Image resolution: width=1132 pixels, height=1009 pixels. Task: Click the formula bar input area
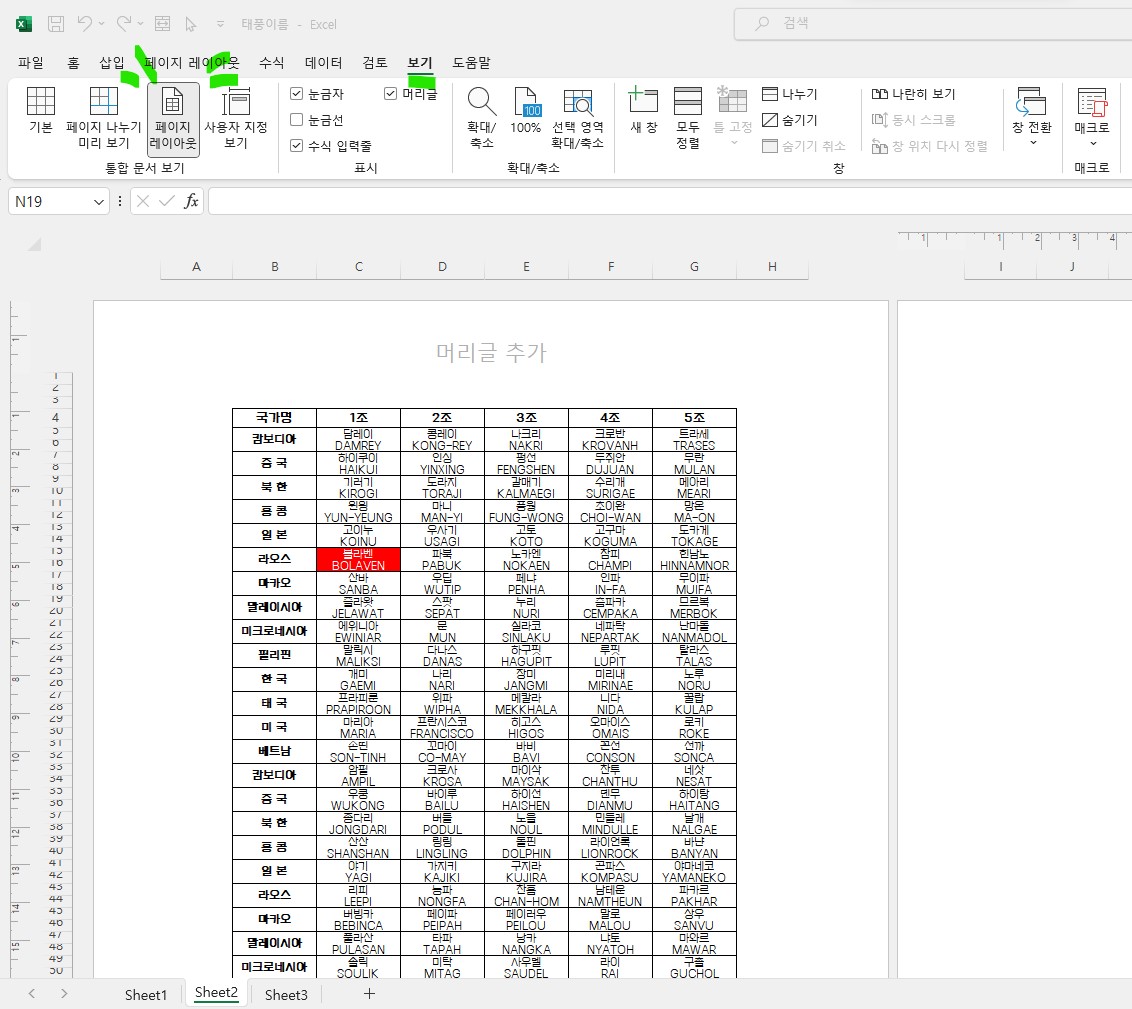670,201
